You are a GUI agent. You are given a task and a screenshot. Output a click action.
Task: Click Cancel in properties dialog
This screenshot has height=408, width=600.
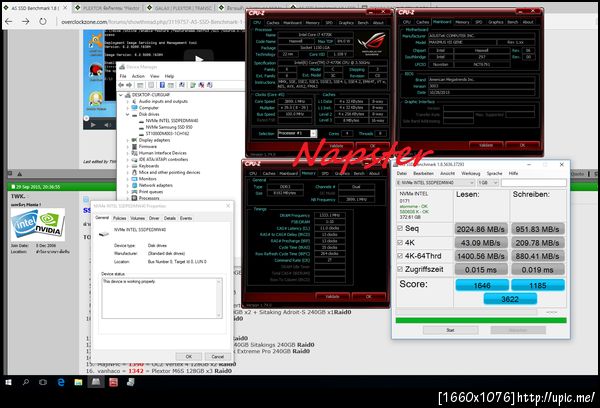pos(217,356)
